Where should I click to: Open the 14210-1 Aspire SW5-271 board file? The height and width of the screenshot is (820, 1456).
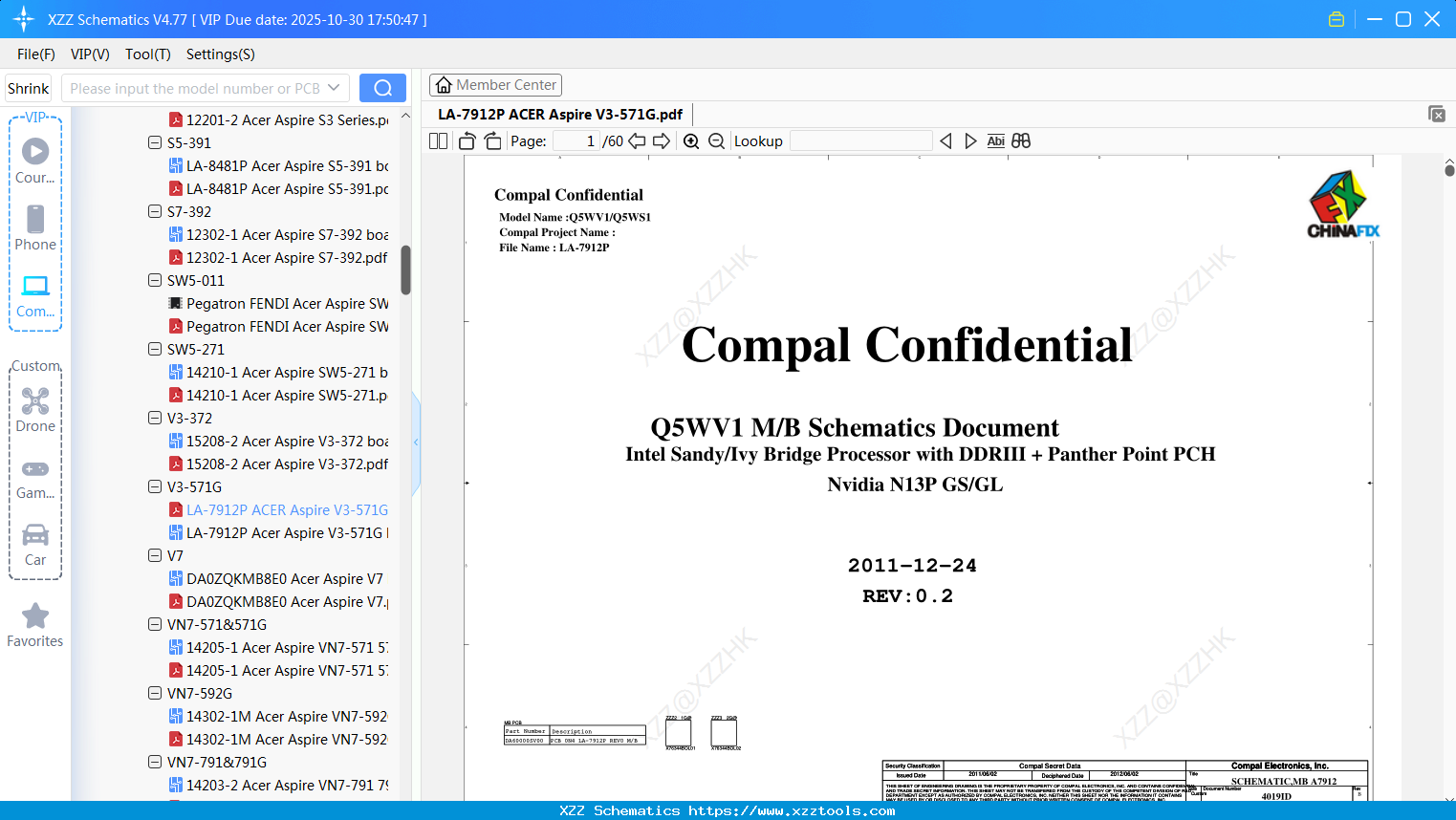click(278, 372)
